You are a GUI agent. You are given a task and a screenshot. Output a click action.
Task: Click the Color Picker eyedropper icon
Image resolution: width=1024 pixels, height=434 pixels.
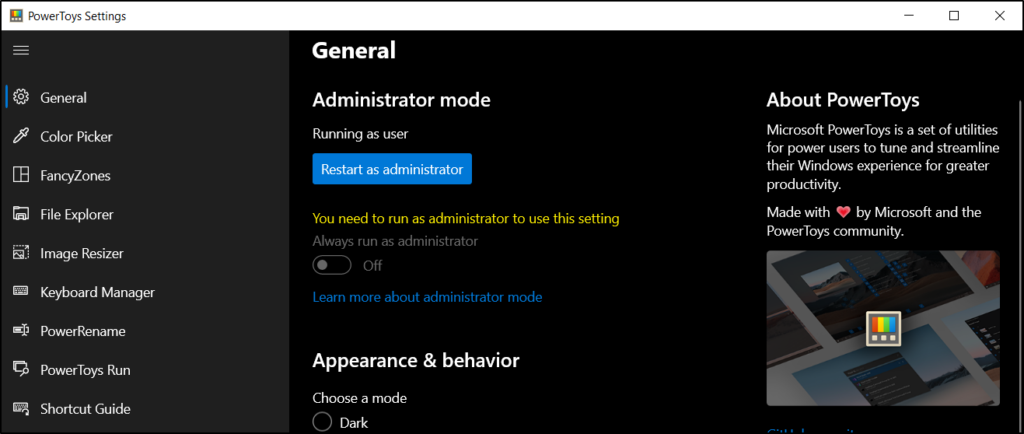tap(20, 137)
